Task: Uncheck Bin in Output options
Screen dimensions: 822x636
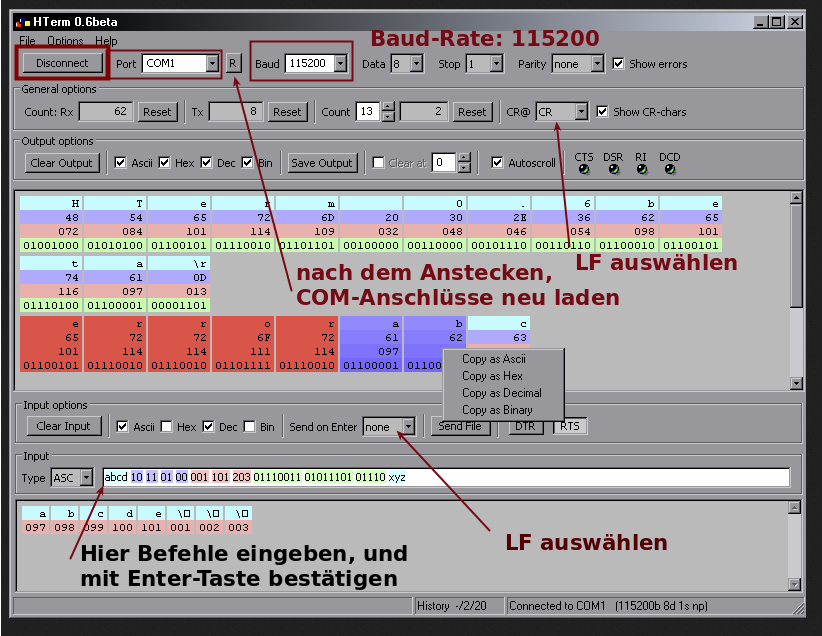Action: click(x=248, y=162)
